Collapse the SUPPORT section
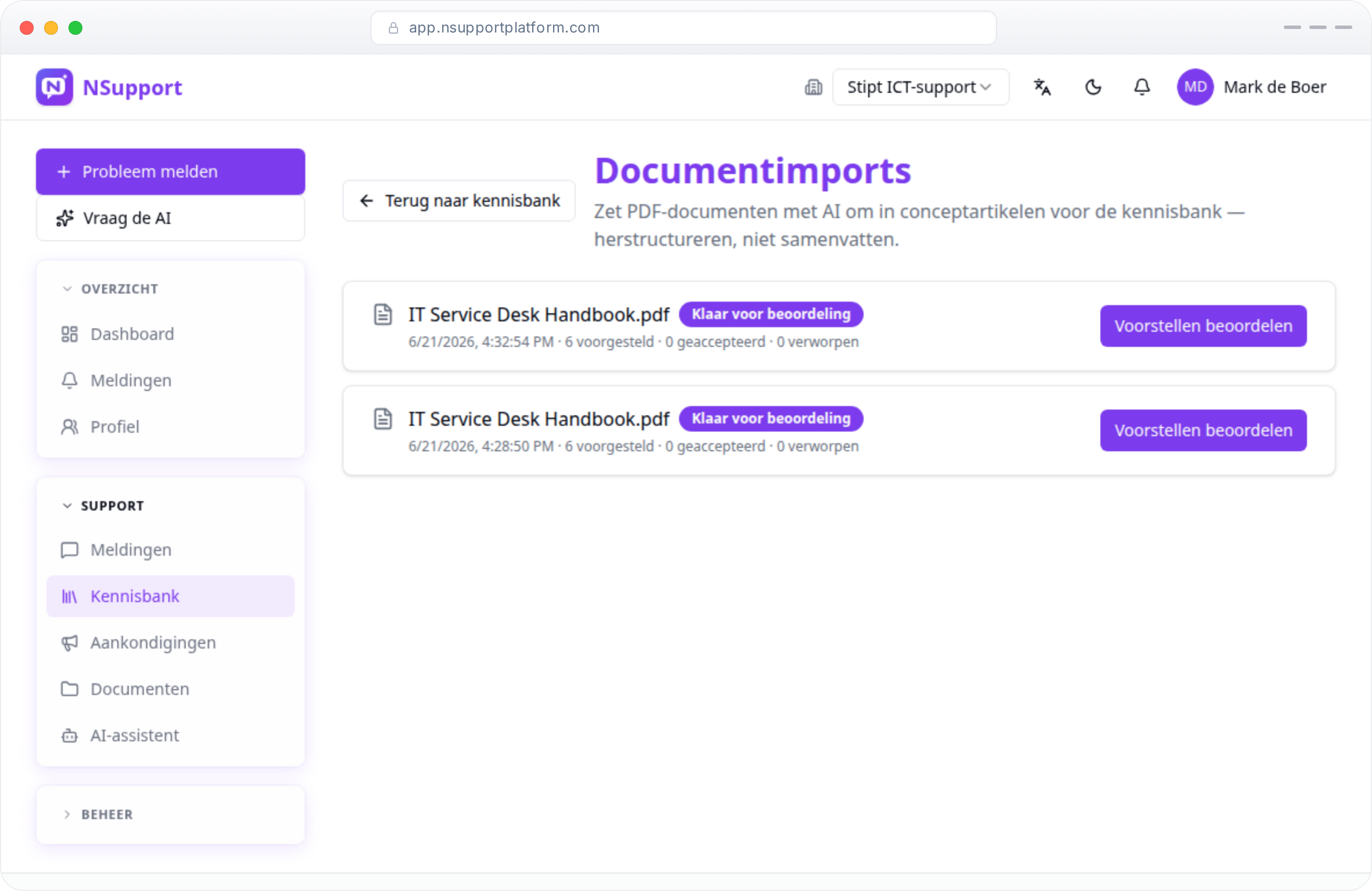Image resolution: width=1372 pixels, height=891 pixels. coord(103,506)
